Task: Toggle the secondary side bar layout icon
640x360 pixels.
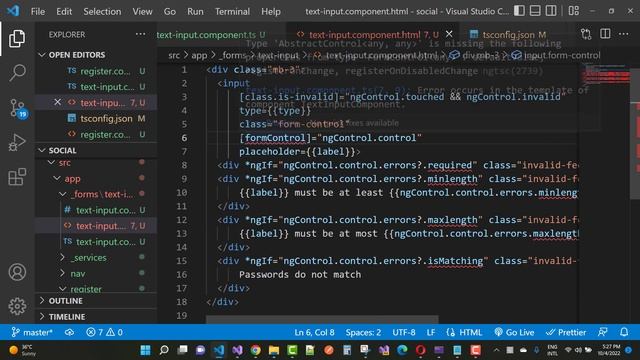Action: click(551, 11)
